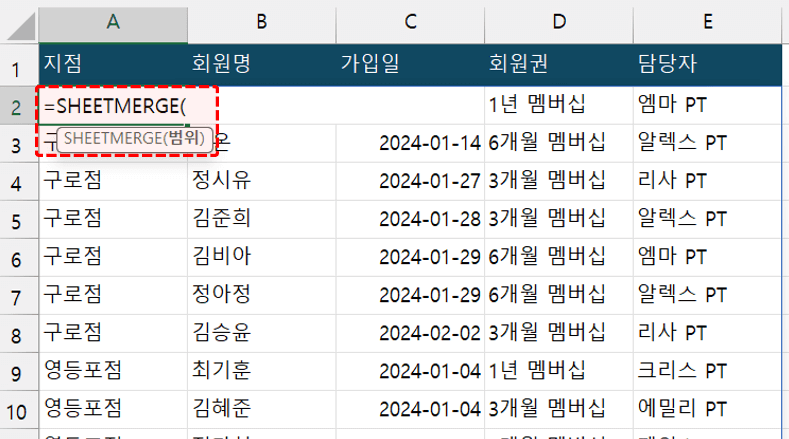Click 리사 PT cell in row 8
This screenshot has height=439, width=789.
(707, 334)
